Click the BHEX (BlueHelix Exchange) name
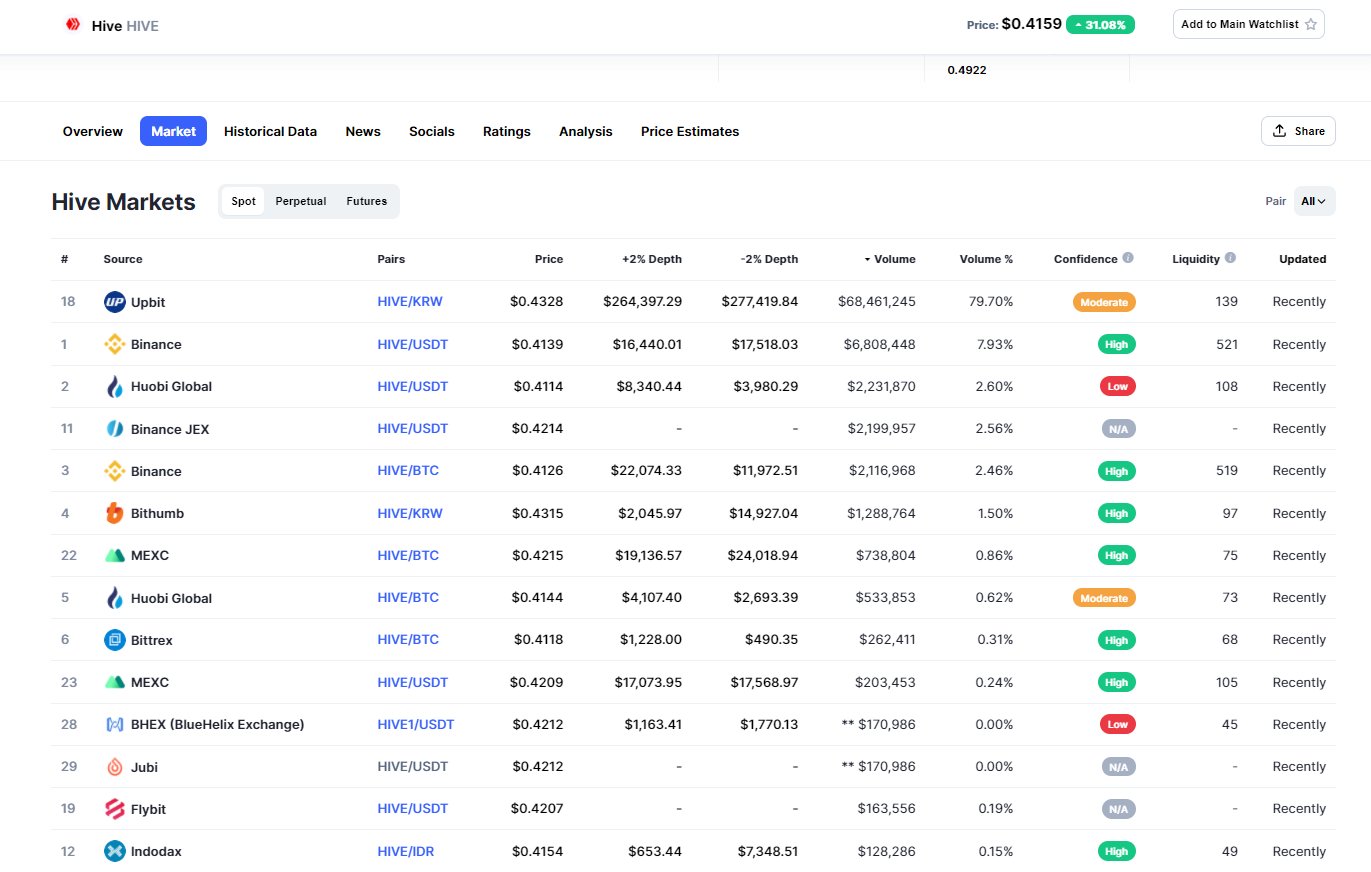The image size is (1371, 872). point(218,724)
